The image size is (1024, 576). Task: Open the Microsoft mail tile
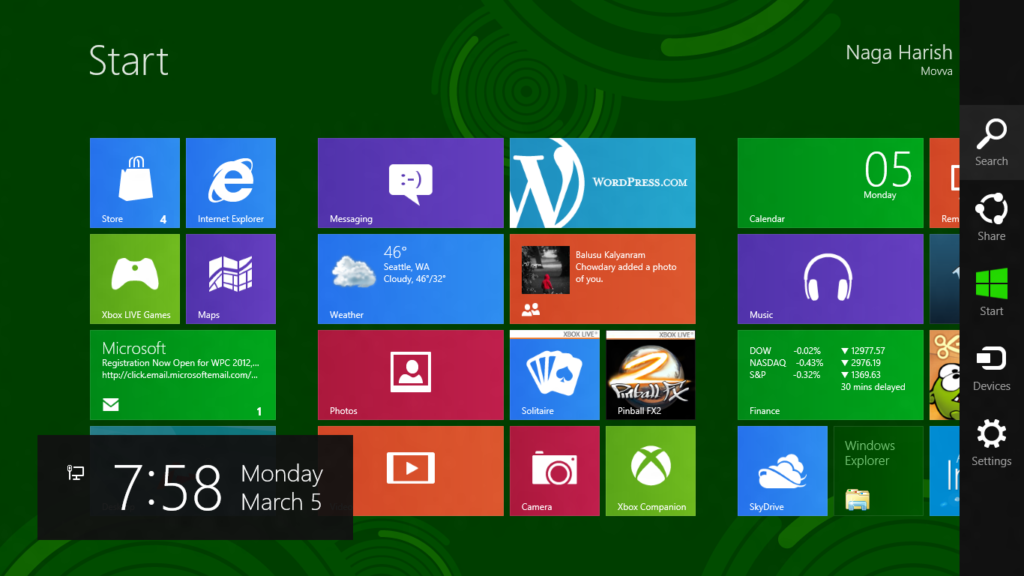tap(183, 375)
